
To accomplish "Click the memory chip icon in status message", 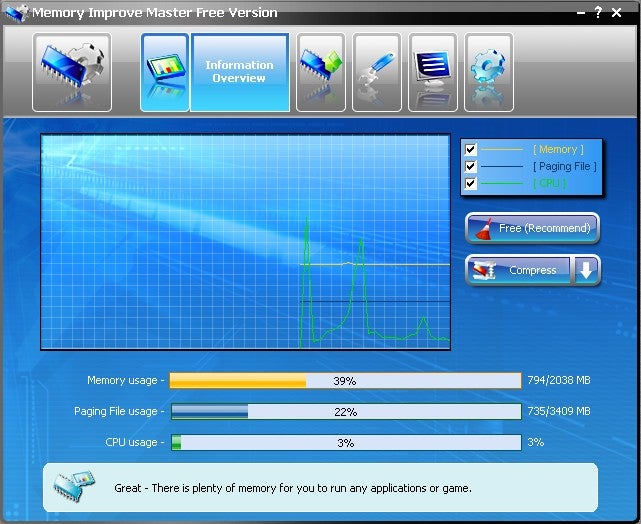I will (74, 486).
